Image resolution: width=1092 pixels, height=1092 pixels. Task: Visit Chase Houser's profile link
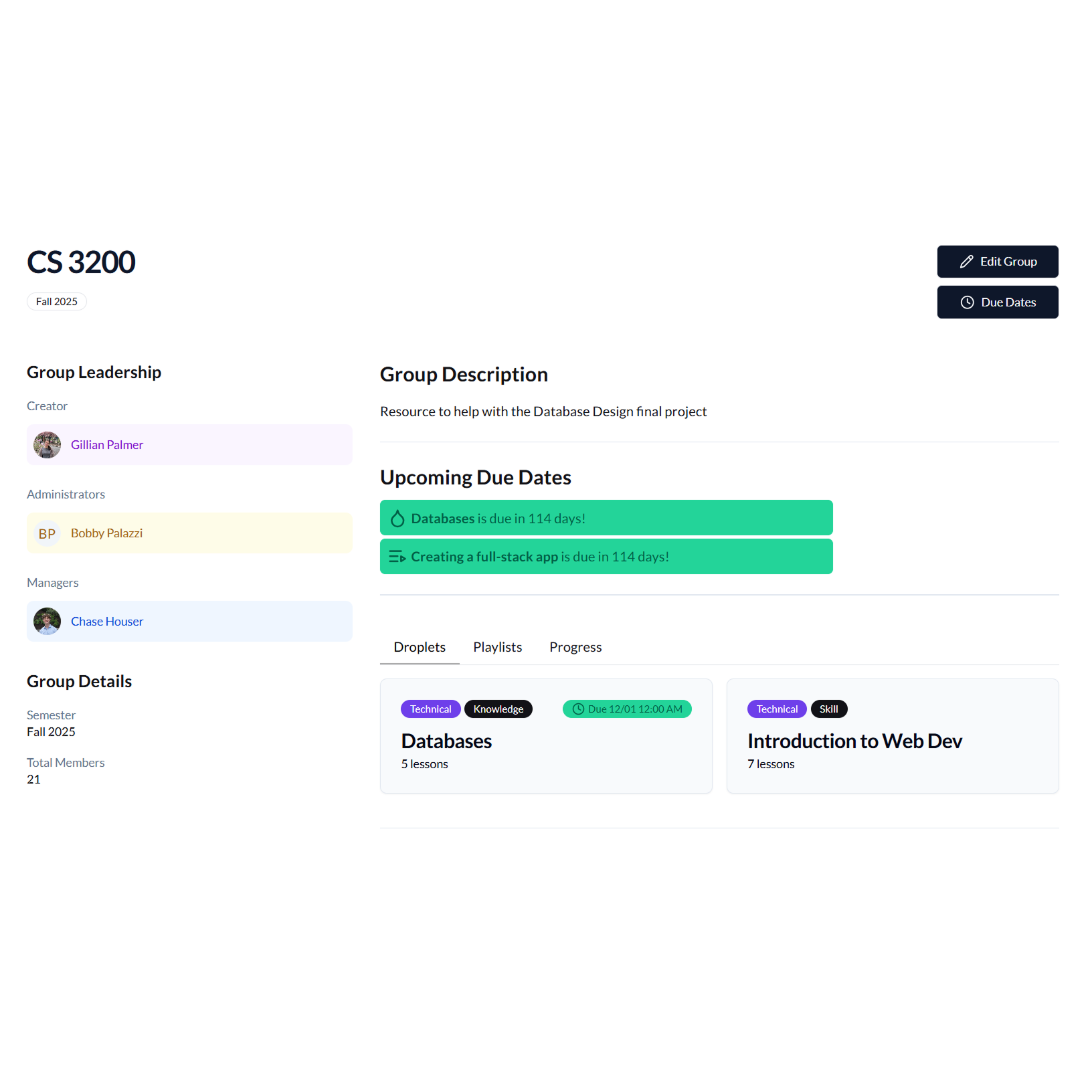coord(107,622)
